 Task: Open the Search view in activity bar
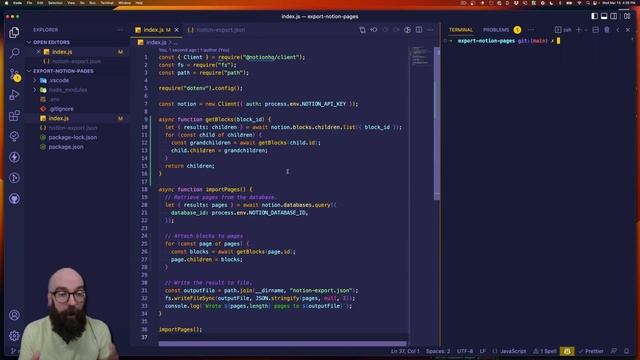pos(14,53)
